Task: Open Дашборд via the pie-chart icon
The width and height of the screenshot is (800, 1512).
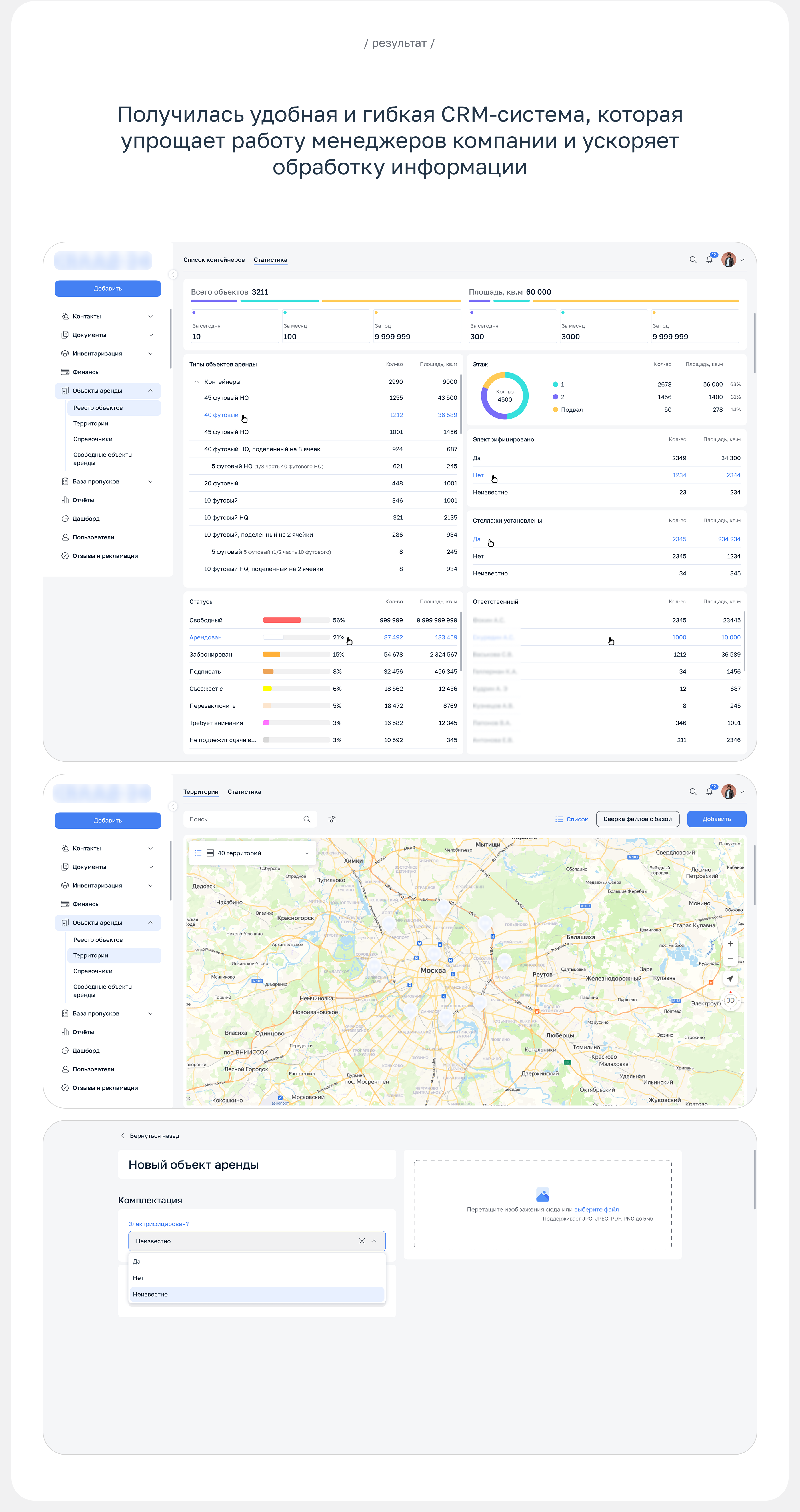Action: (65, 518)
